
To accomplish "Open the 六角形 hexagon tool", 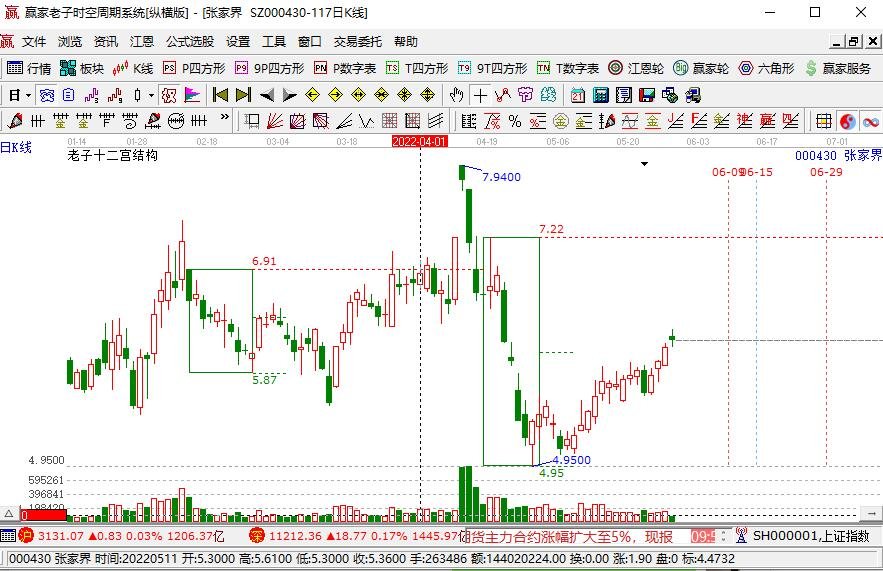I will point(766,68).
